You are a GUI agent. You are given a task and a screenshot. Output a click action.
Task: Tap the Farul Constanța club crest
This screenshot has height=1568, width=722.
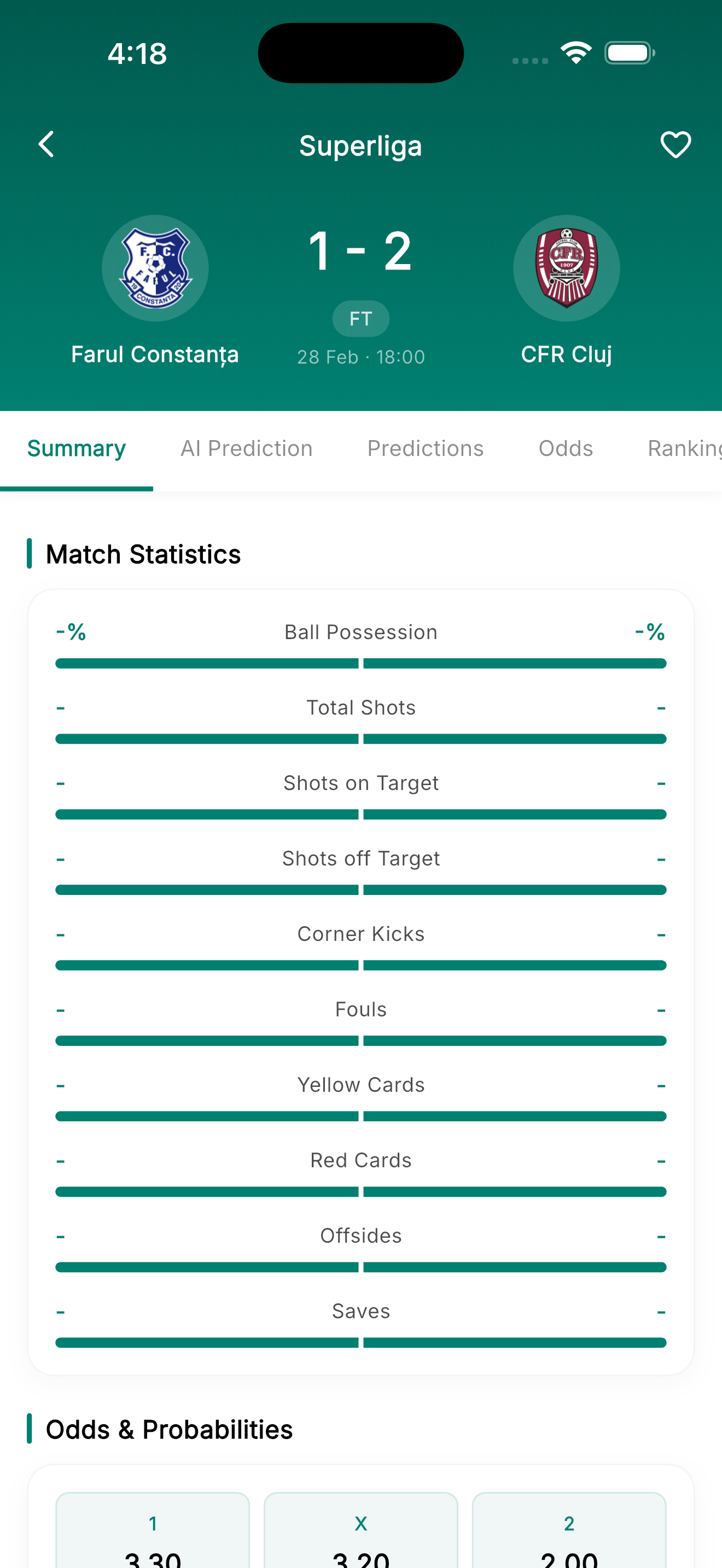click(x=155, y=268)
